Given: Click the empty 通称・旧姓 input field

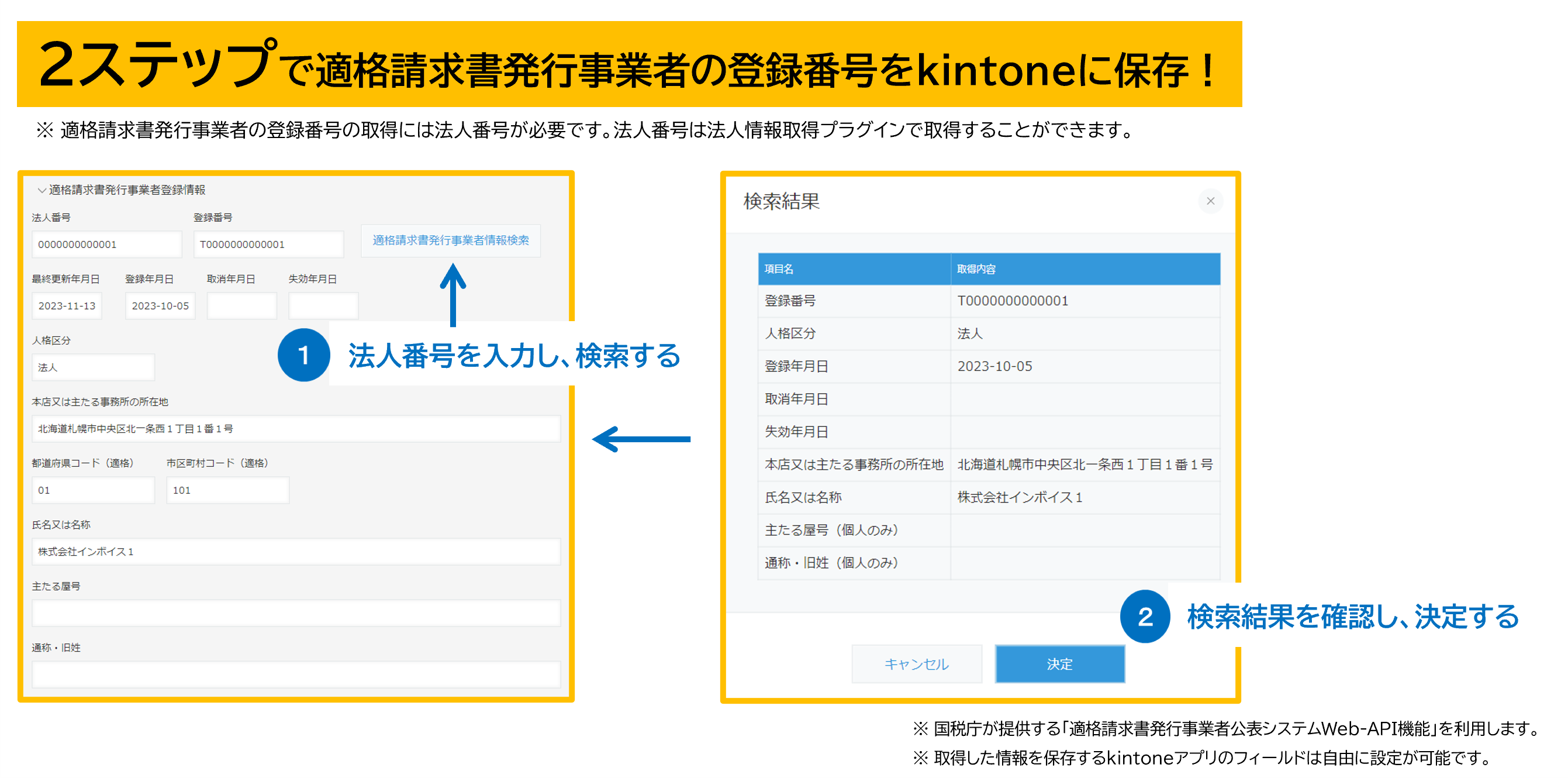Looking at the screenshot, I should pyautogui.click(x=296, y=675).
